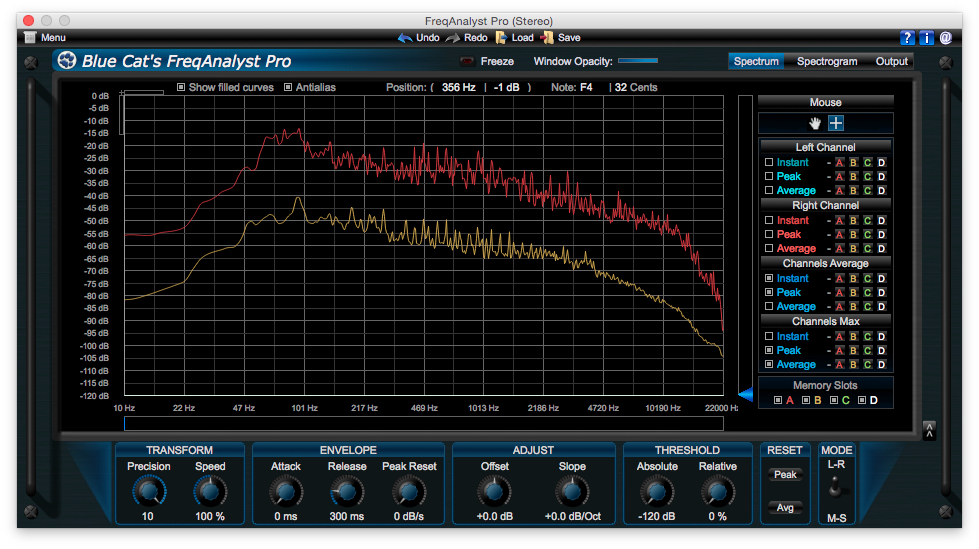Click the Redo text button
This screenshot has height=549, width=979.
(476, 37)
